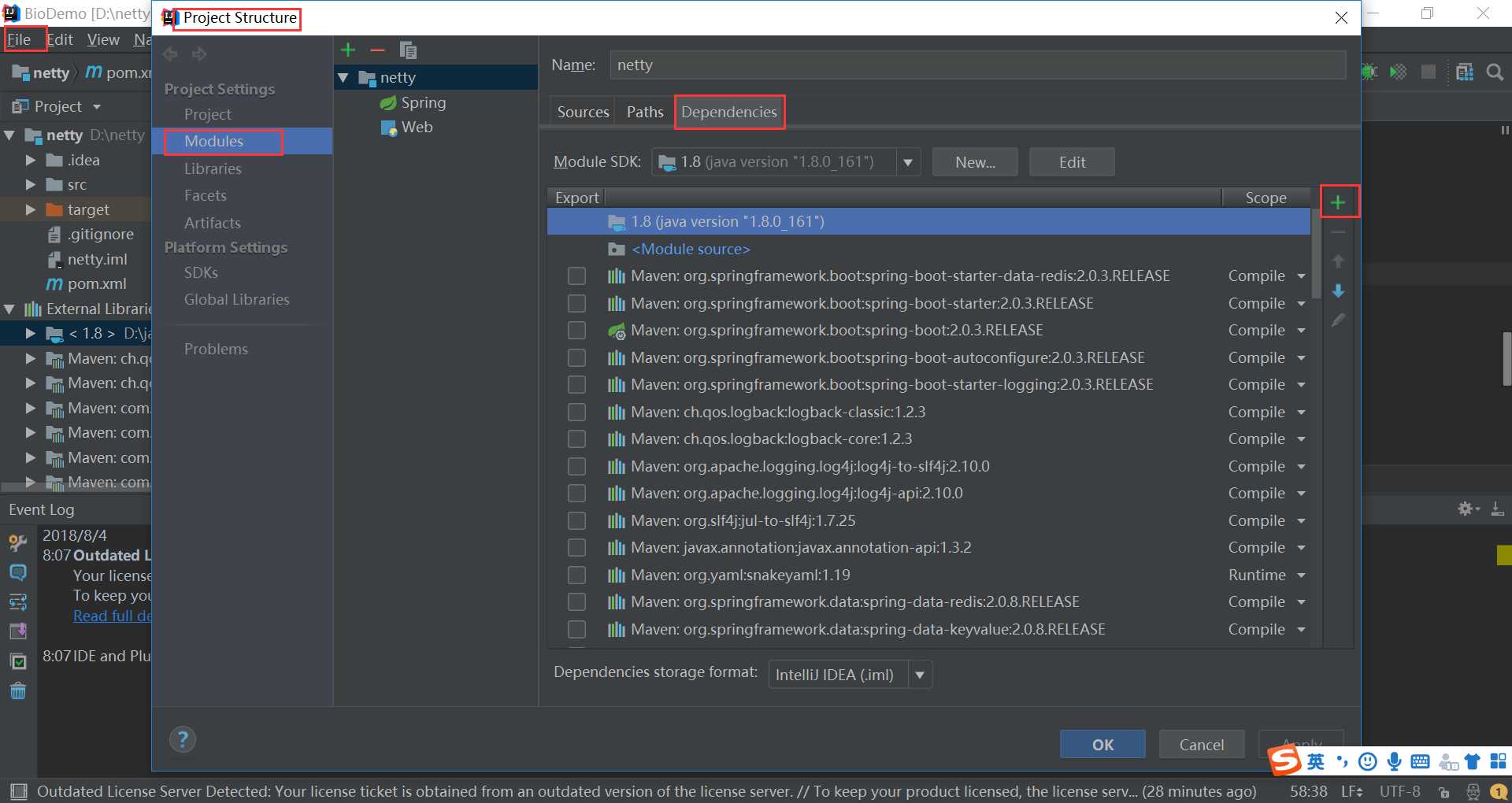This screenshot has width=1512, height=803.
Task: Collapse the netty module tree node
Action: 343,78
